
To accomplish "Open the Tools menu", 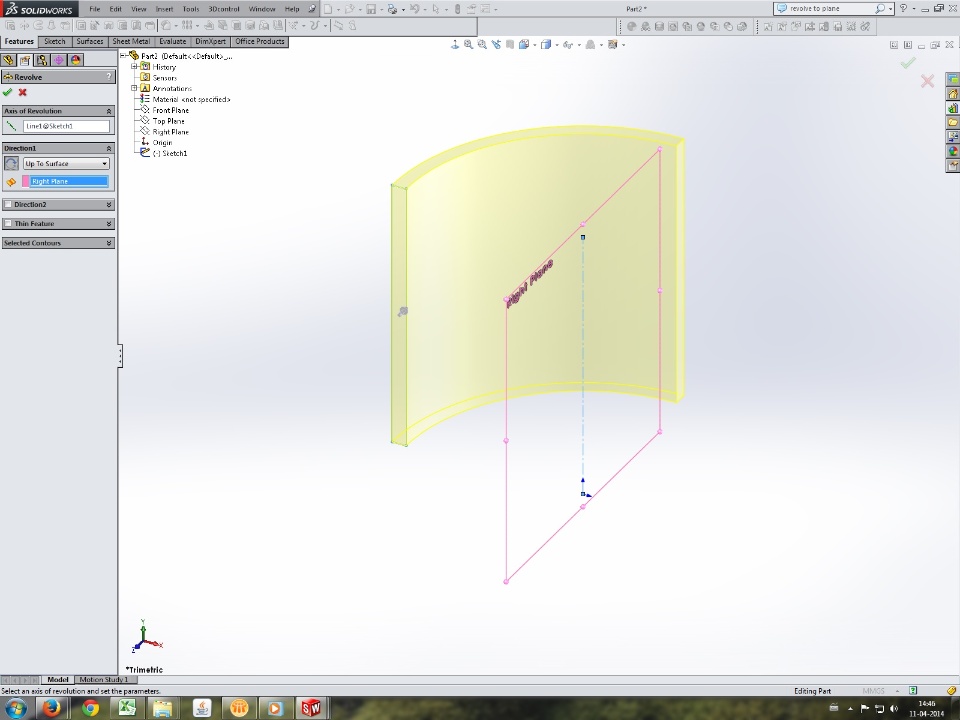I will tap(190, 9).
